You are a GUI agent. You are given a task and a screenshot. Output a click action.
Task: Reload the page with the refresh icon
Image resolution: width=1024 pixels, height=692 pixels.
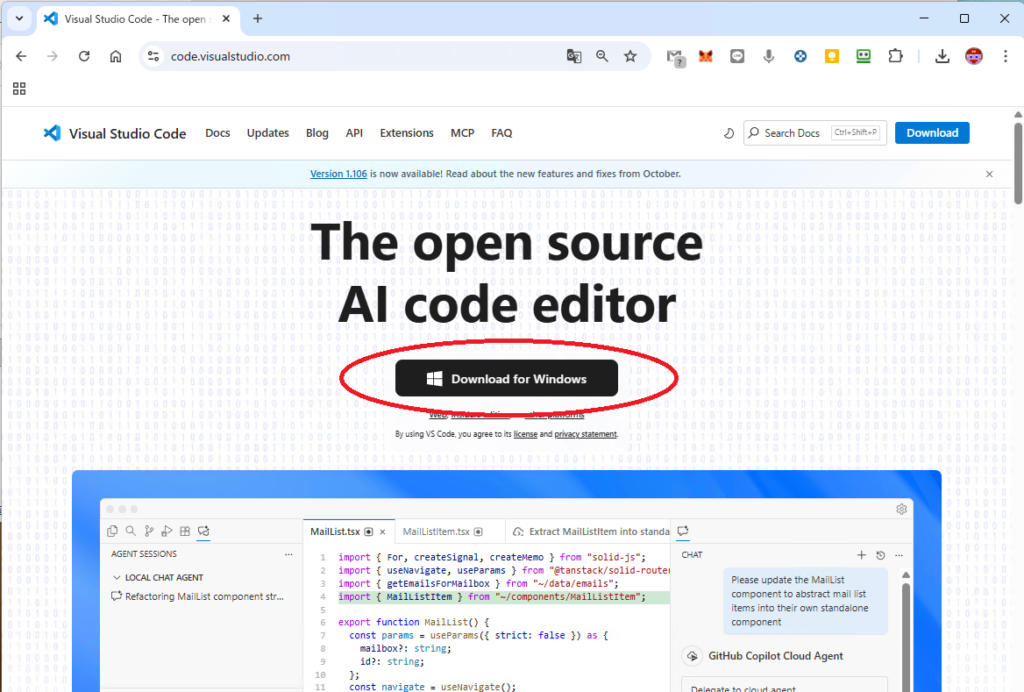tap(84, 57)
